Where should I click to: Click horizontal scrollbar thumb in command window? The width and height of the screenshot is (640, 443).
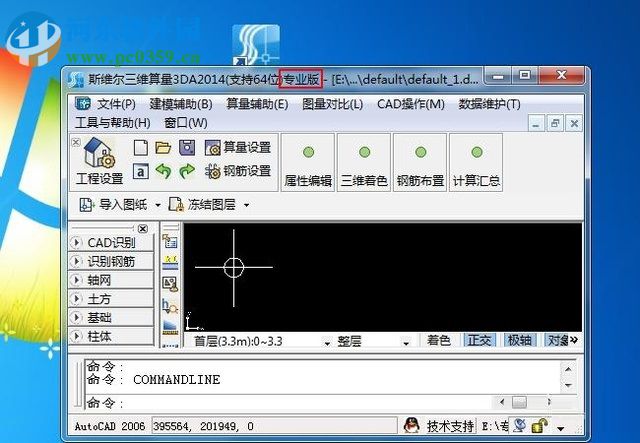pos(519,402)
